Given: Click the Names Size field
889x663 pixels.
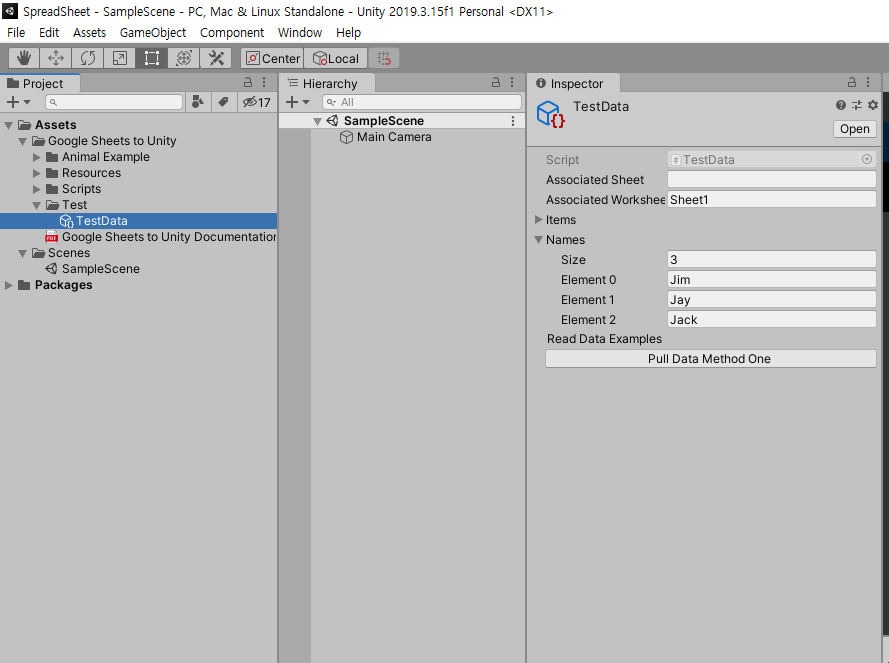Looking at the screenshot, I should tap(772, 259).
